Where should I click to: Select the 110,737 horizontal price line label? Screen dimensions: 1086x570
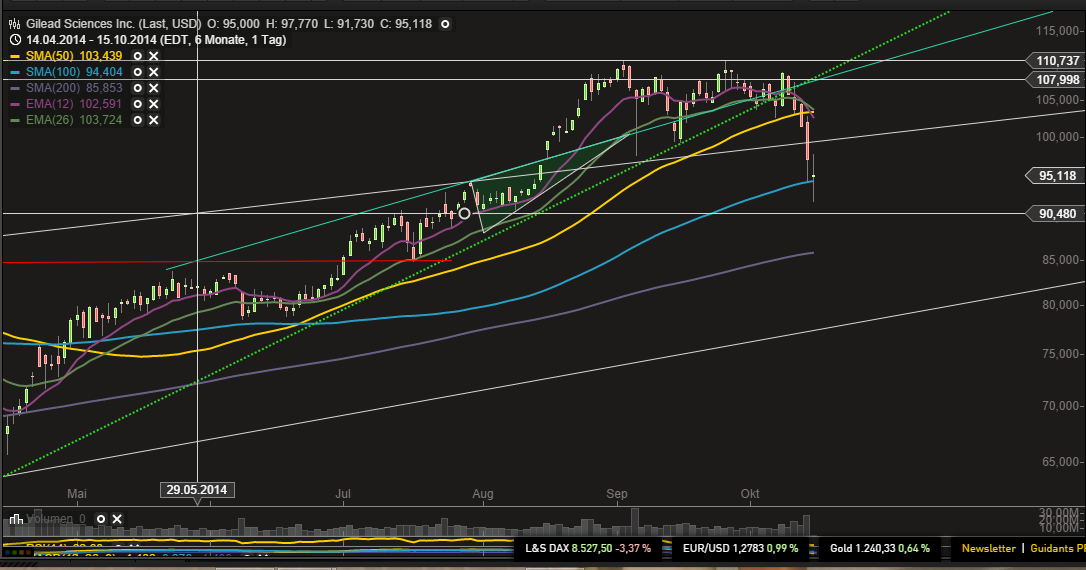(x=1057, y=61)
